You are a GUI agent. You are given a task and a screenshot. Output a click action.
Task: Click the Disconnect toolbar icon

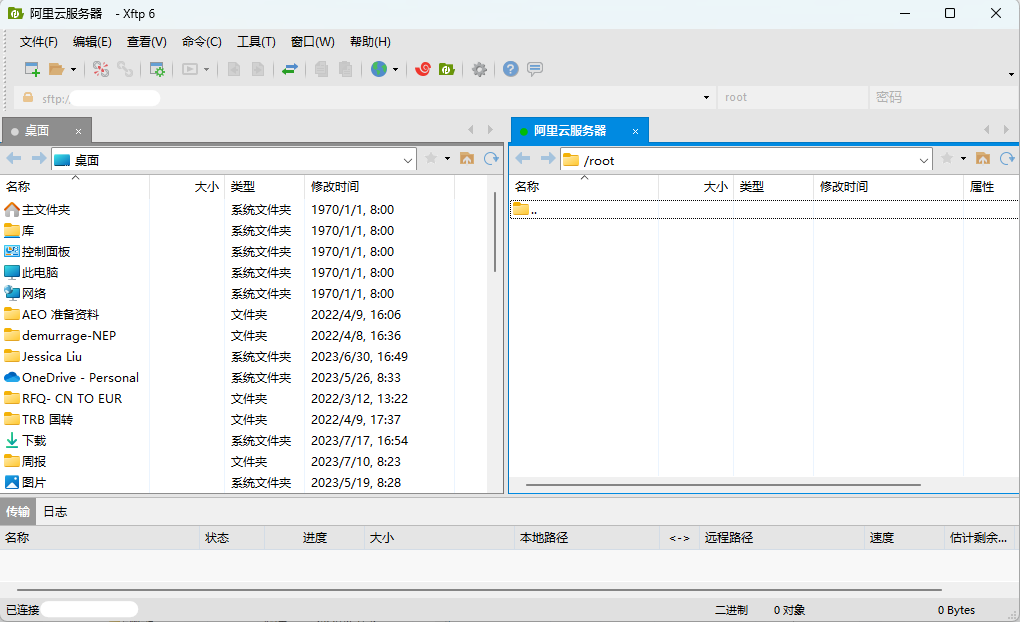click(x=100, y=69)
